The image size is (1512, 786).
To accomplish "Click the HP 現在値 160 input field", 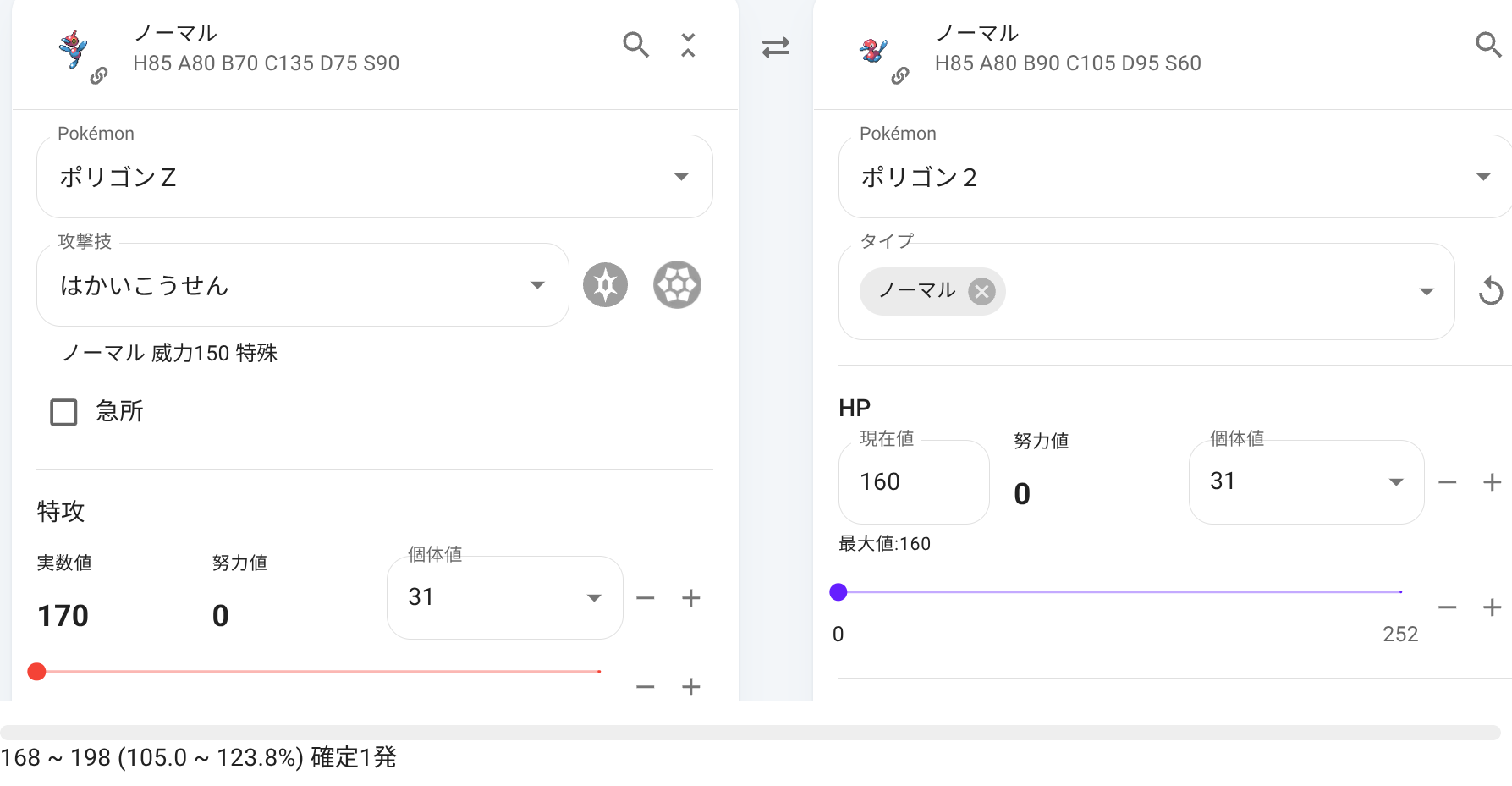I will 914,481.
